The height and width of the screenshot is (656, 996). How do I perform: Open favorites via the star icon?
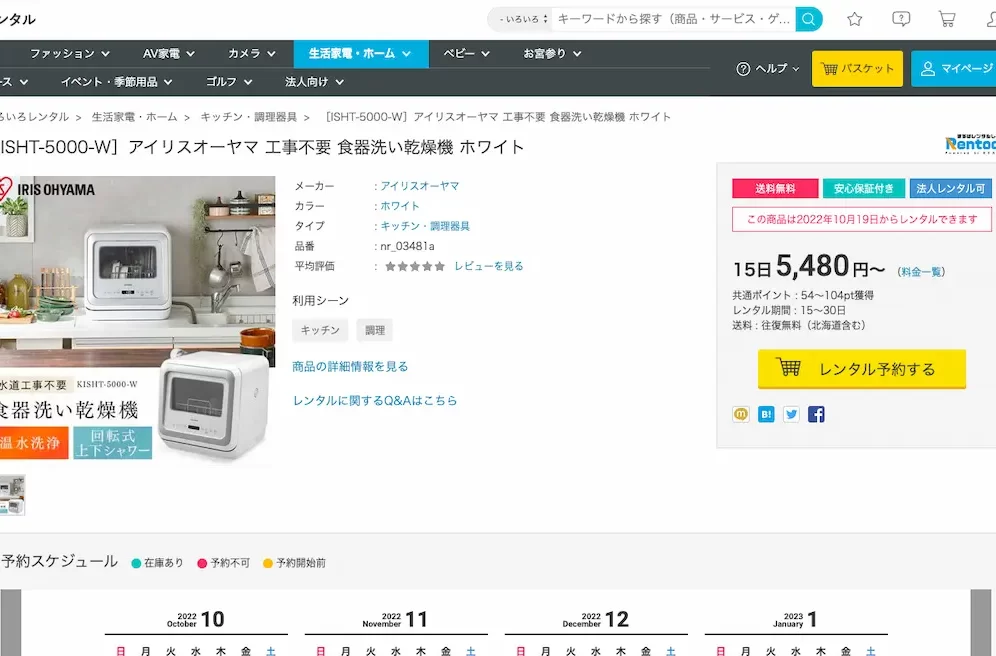[855, 19]
